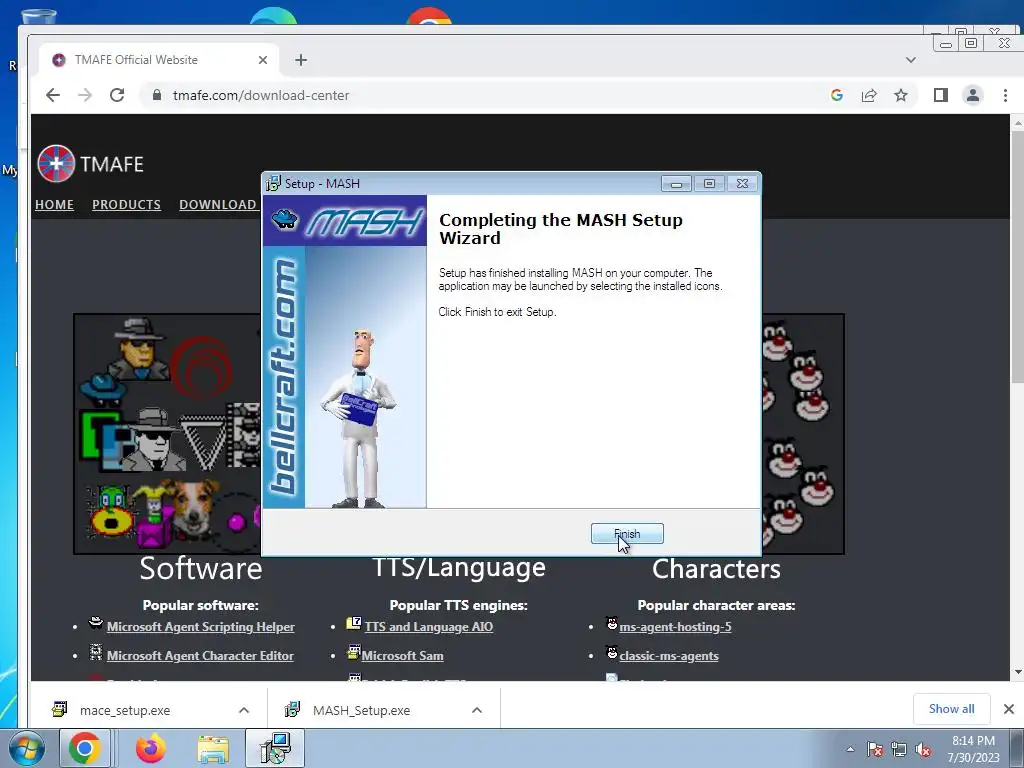Open the Windows Start menu
The height and width of the screenshot is (768, 1024).
tap(26, 748)
